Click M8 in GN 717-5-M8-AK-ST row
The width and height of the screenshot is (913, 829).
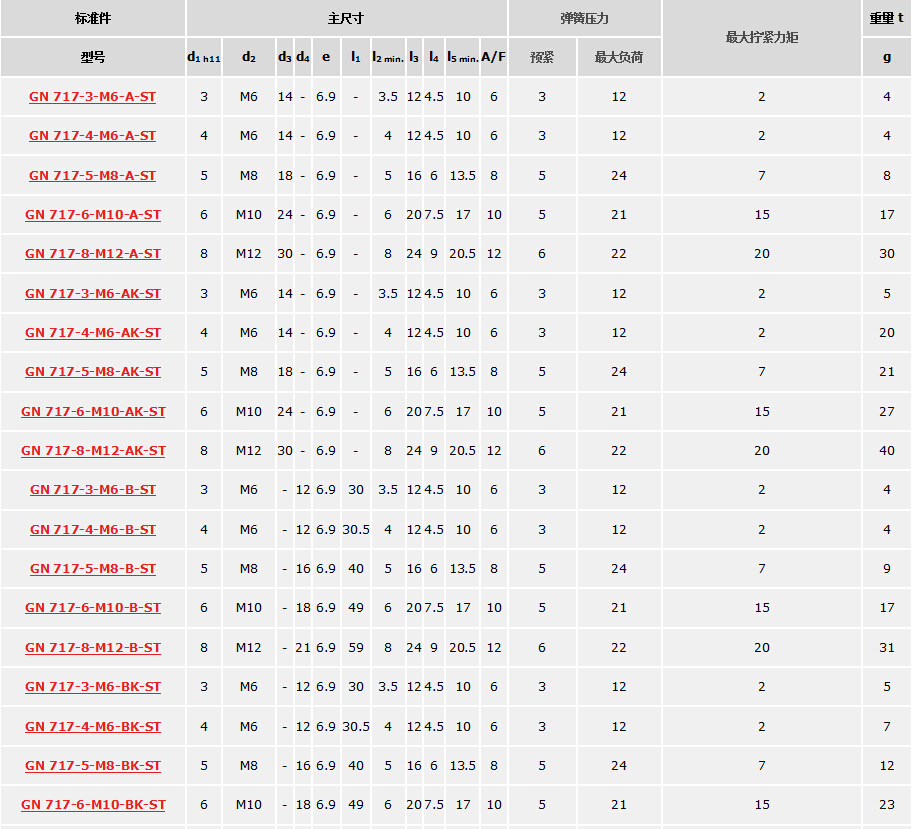click(x=249, y=371)
